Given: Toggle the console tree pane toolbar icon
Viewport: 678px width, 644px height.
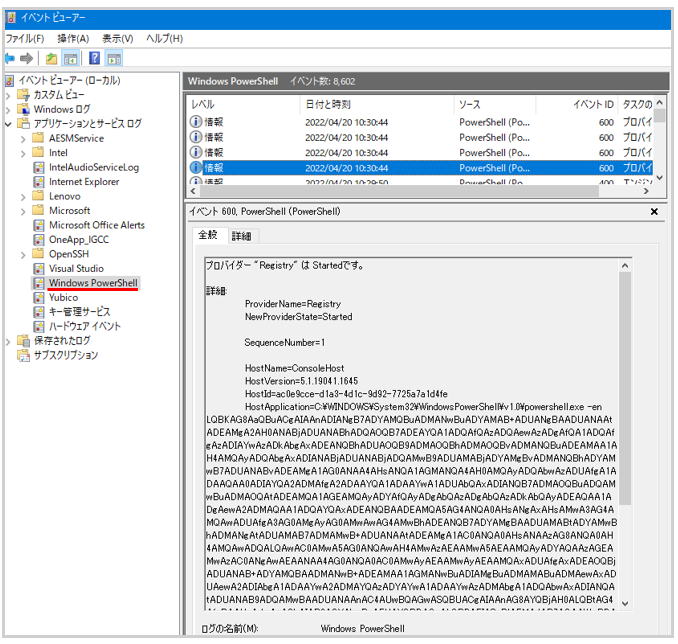Looking at the screenshot, I should (70, 58).
